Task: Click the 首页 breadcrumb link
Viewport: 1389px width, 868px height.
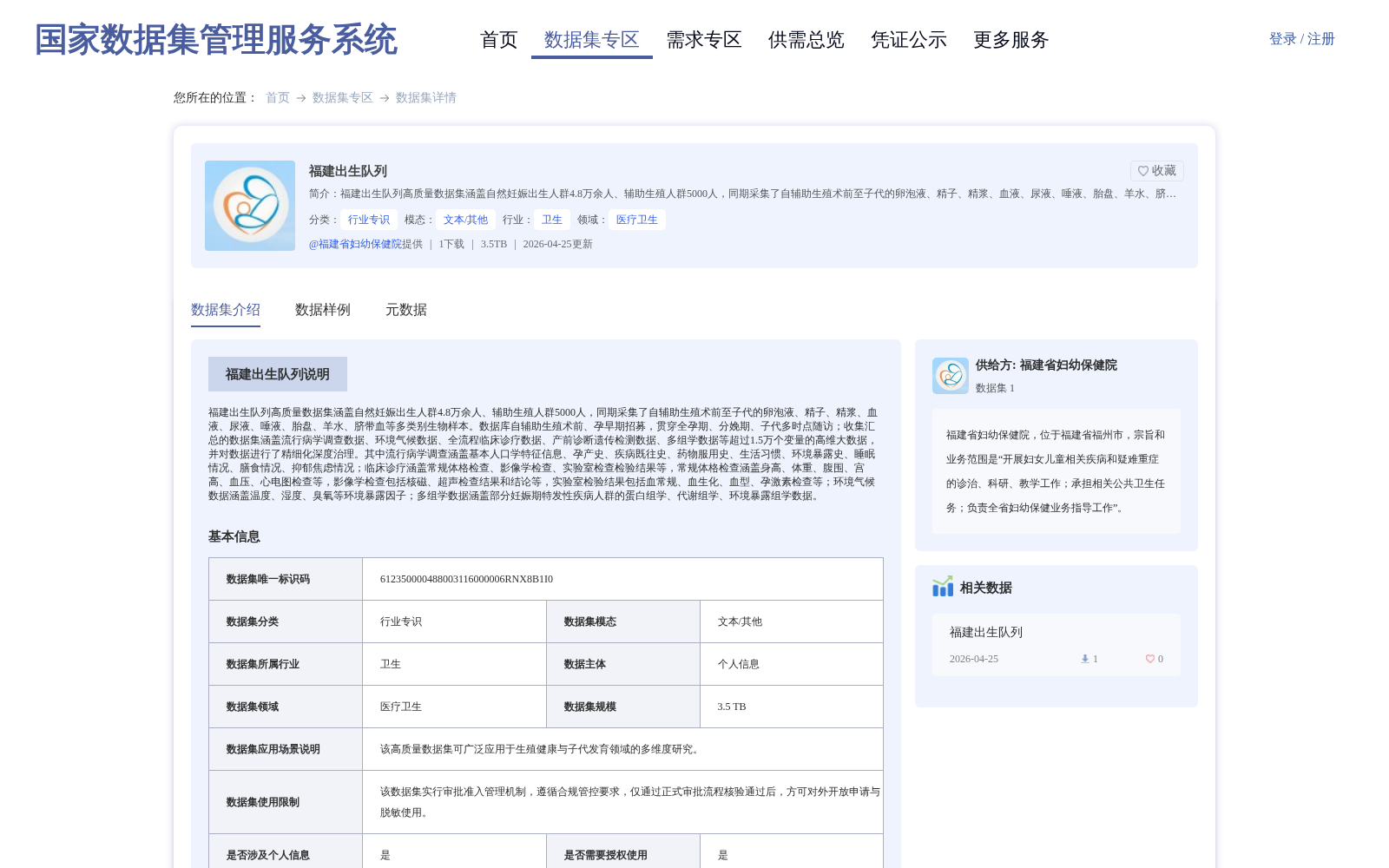Action: click(x=278, y=98)
